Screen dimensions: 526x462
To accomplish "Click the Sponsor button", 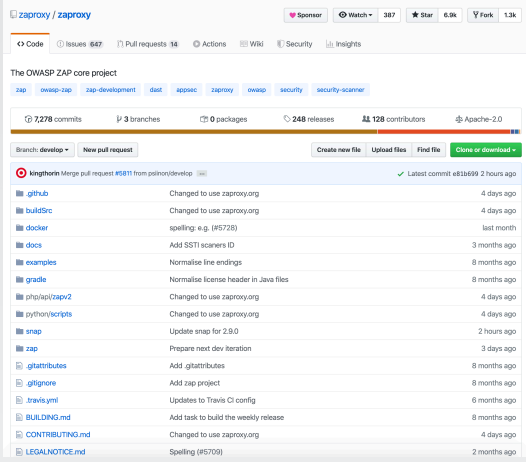I will pos(306,15).
